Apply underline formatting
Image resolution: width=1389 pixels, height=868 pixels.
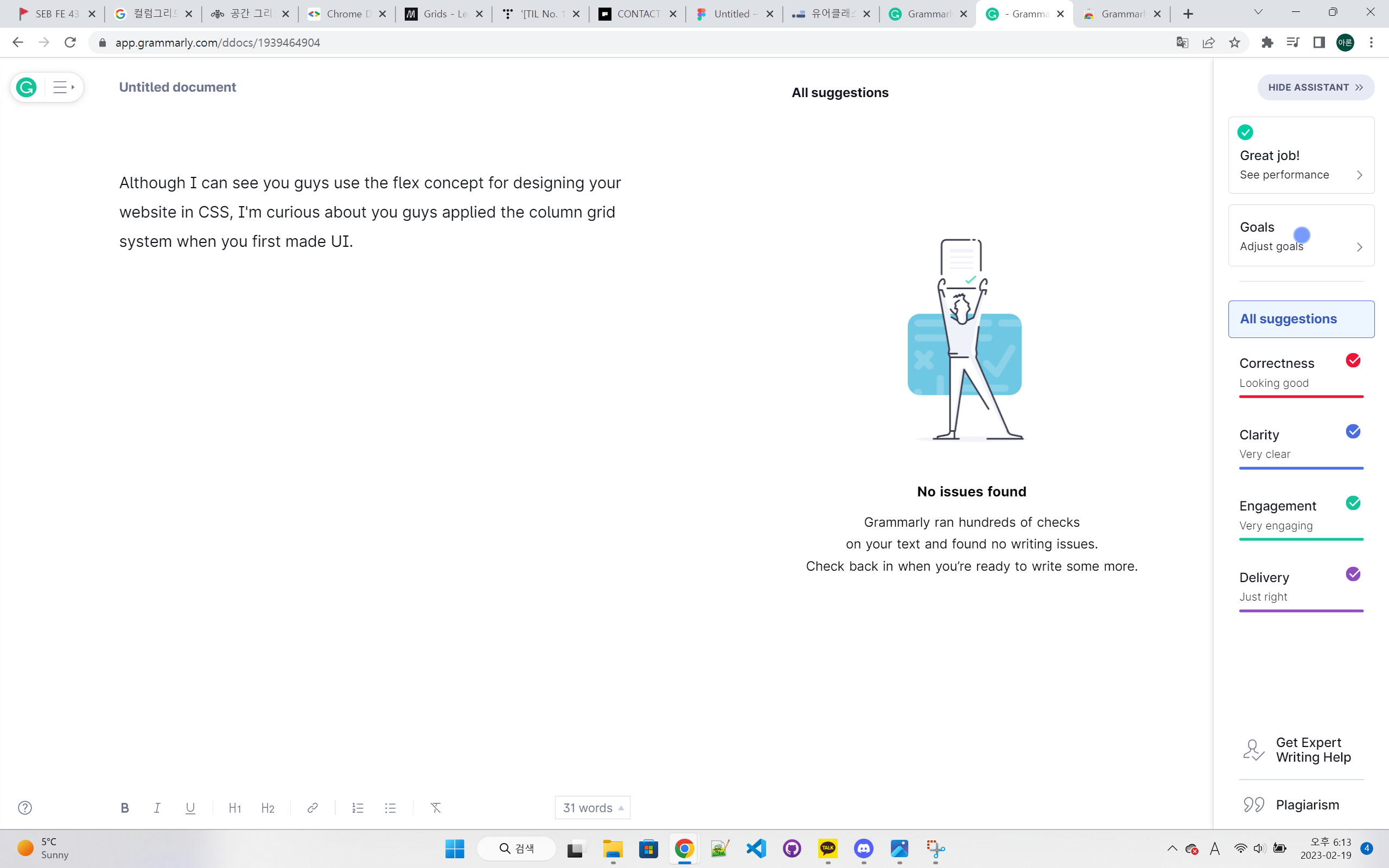click(x=190, y=808)
